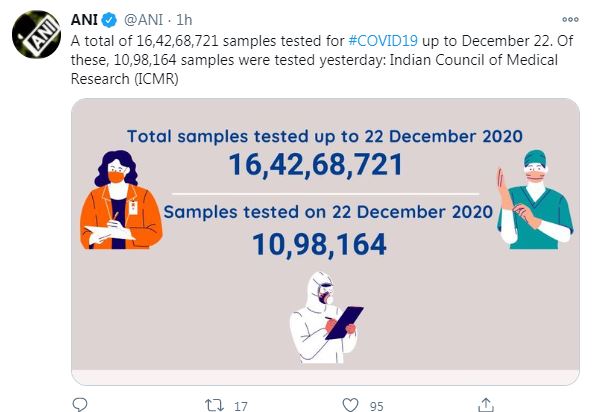Open the three-dot more options menu

[570, 19]
